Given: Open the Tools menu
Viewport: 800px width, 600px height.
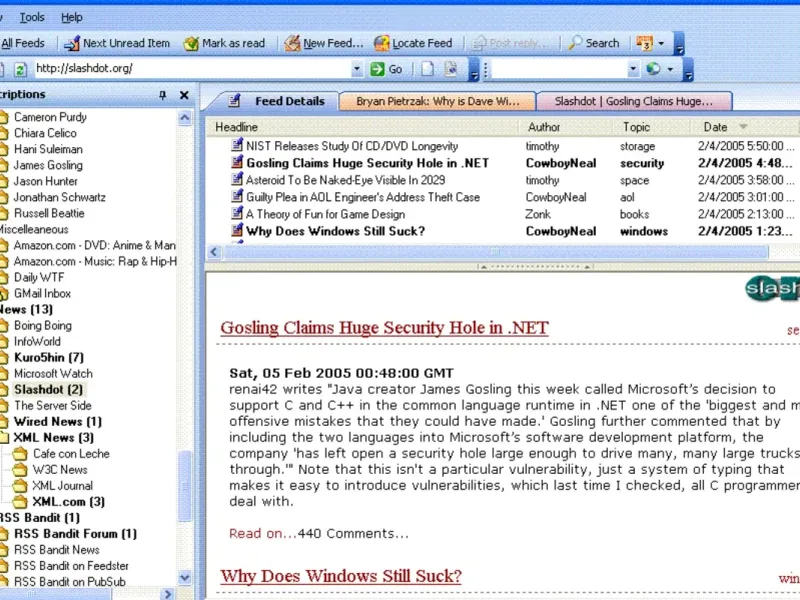Looking at the screenshot, I should click(32, 17).
